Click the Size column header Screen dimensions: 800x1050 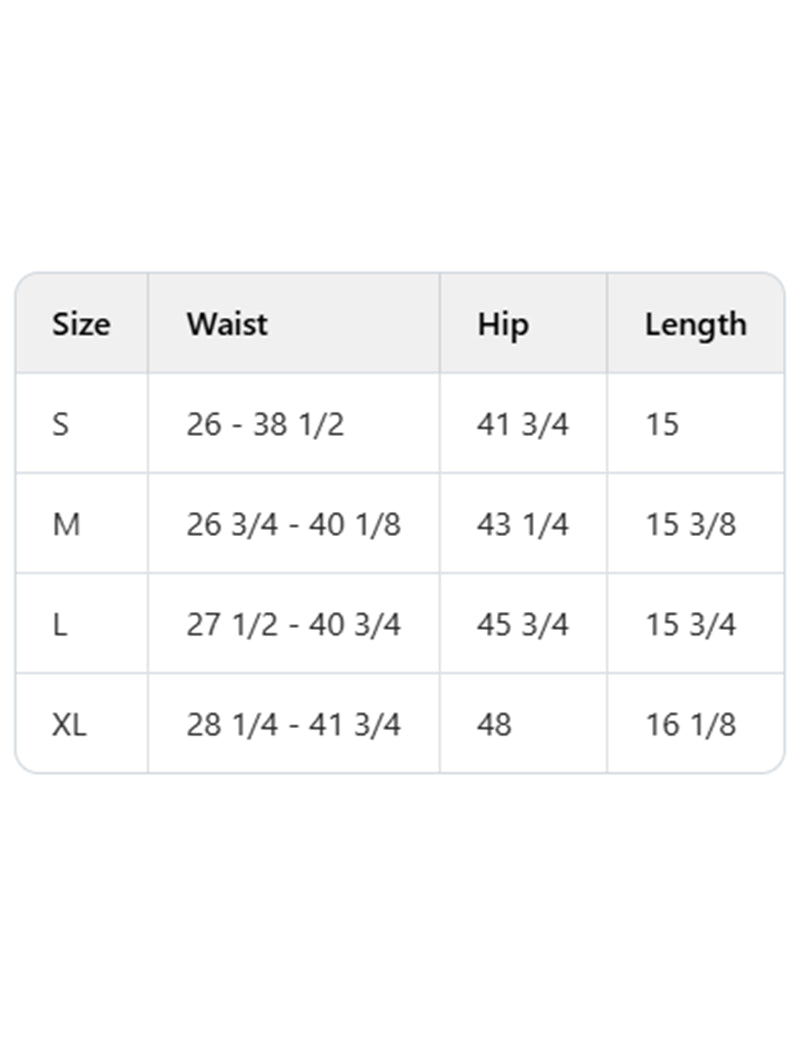point(82,324)
